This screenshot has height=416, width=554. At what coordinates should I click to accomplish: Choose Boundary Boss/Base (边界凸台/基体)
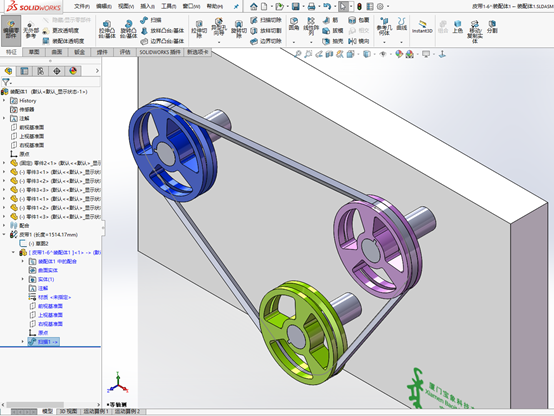coord(163,41)
